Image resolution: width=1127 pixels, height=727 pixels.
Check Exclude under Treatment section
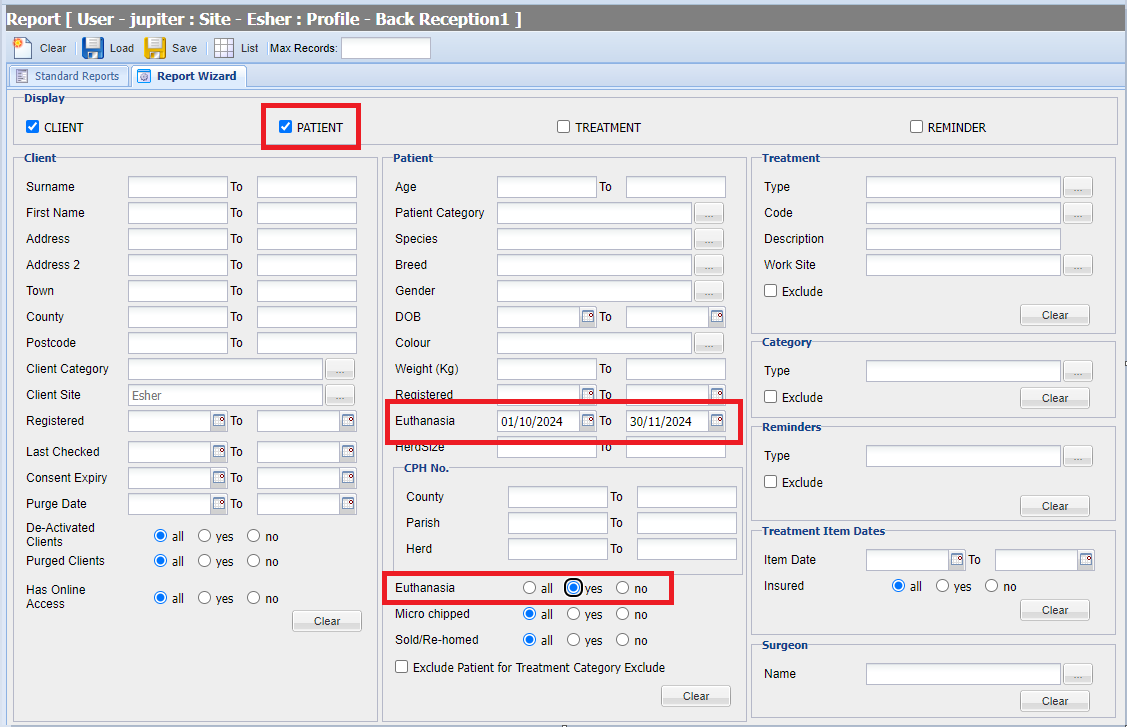point(770,291)
